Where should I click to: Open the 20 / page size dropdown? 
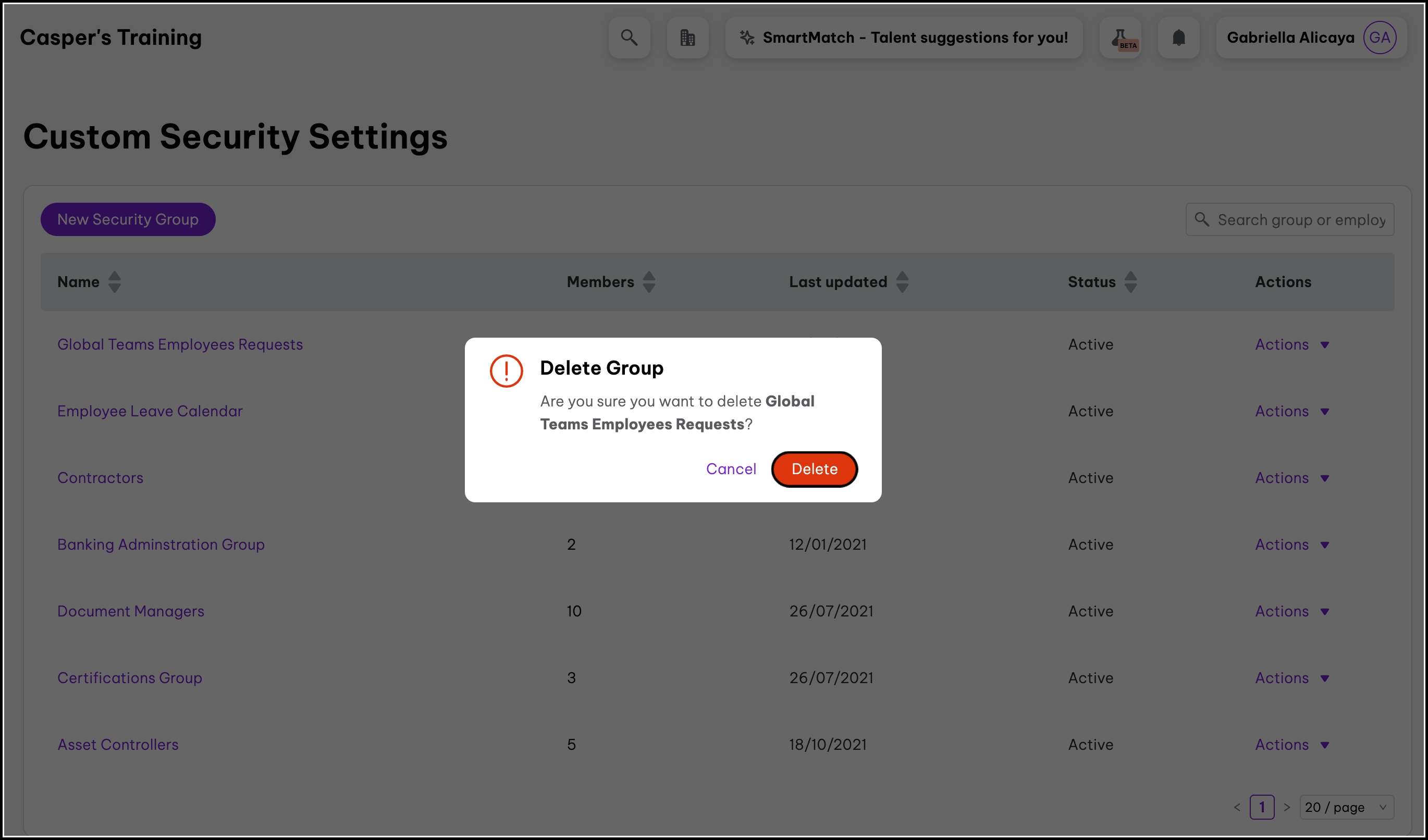pyautogui.click(x=1346, y=807)
